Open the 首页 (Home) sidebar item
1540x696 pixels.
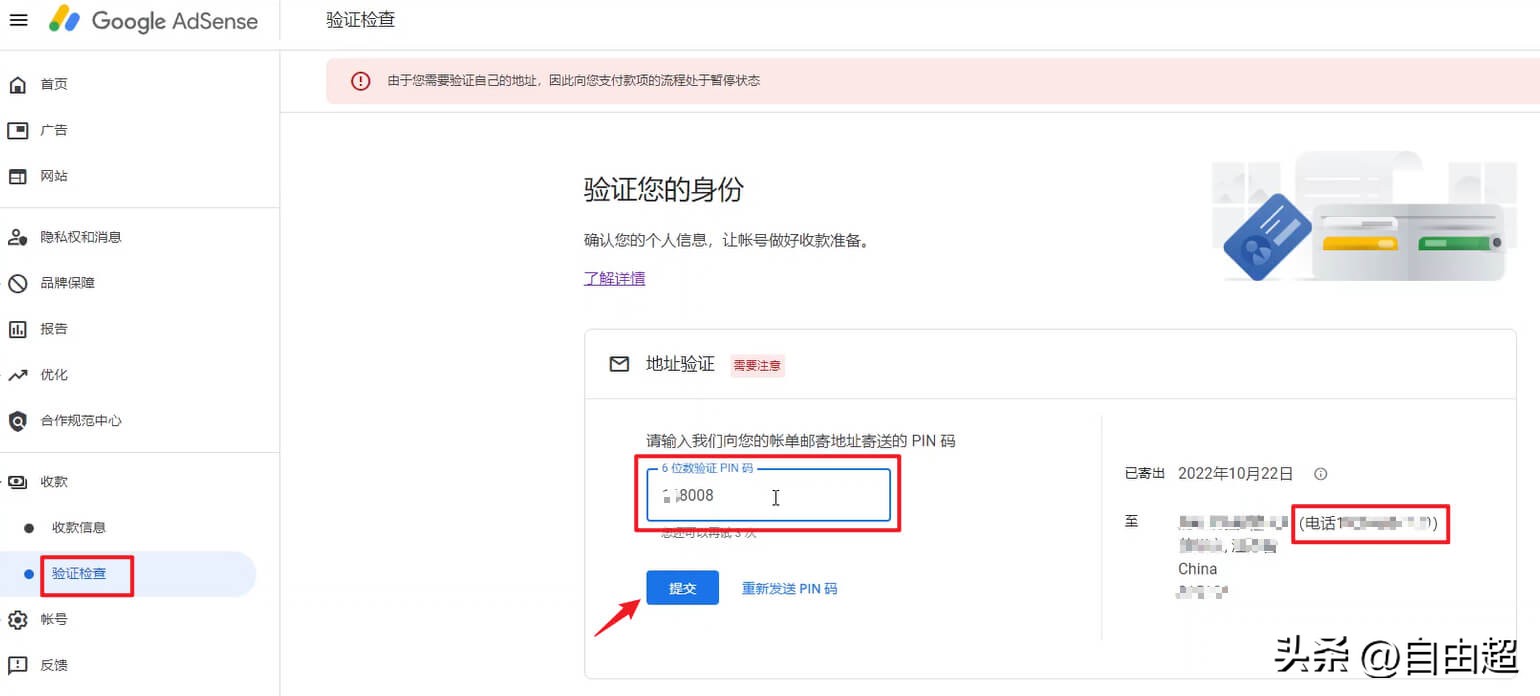pyautogui.click(x=54, y=84)
